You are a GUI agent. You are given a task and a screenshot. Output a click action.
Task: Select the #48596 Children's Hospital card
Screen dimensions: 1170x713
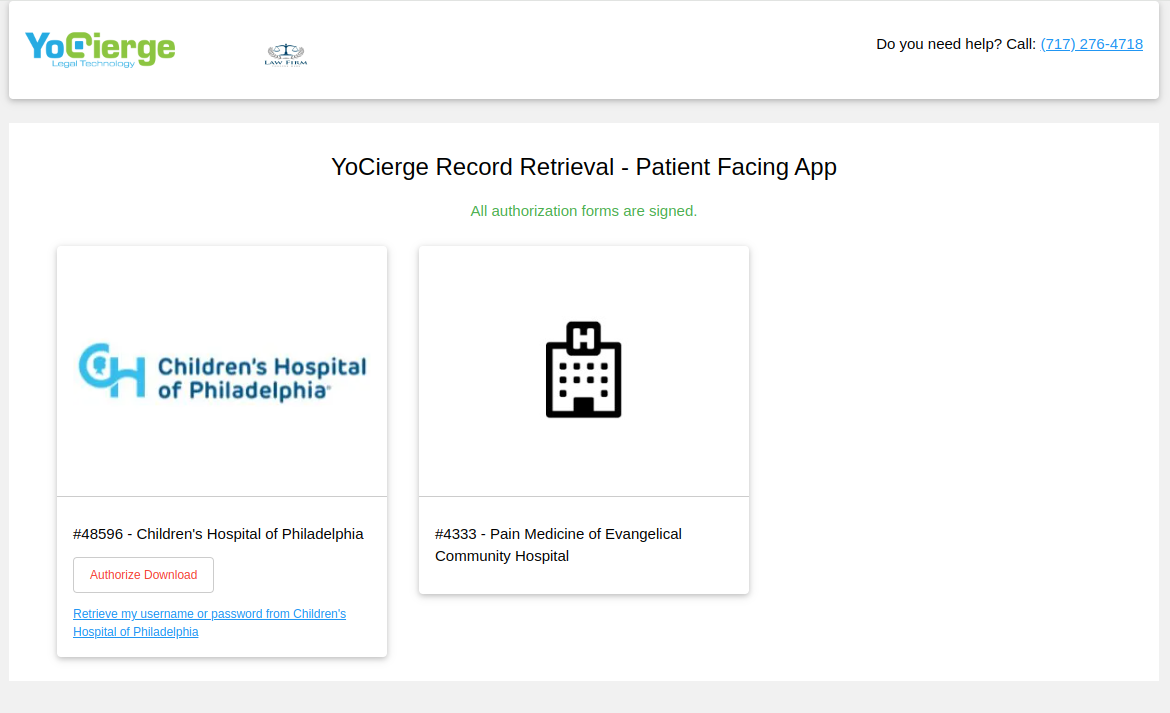221,450
